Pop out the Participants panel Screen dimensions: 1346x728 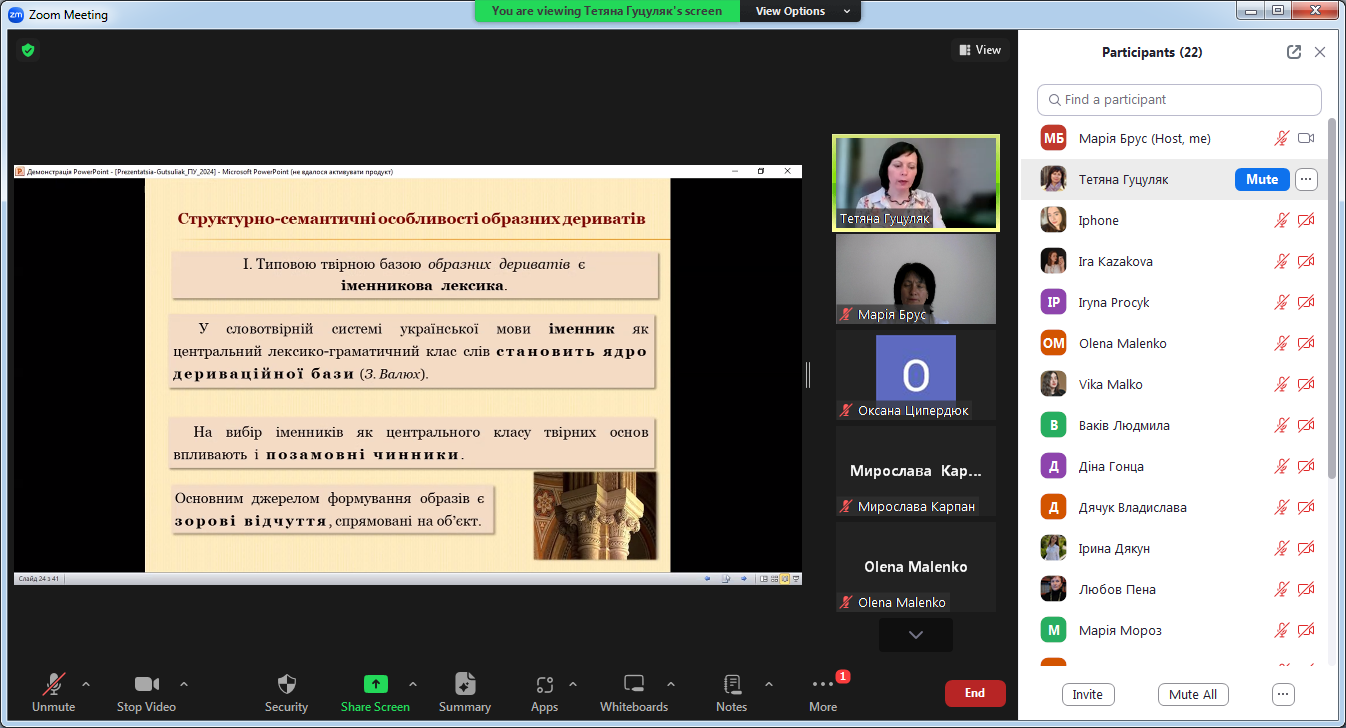click(1293, 52)
